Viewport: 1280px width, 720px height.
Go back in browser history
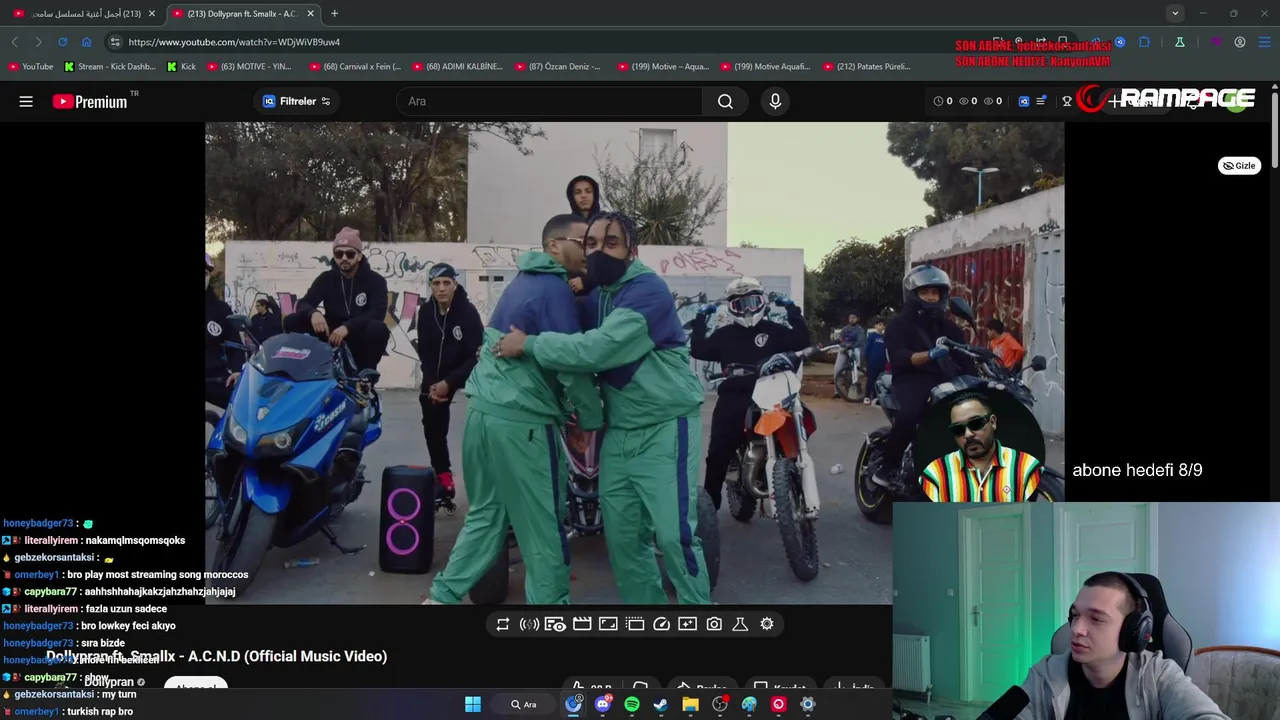pyautogui.click(x=14, y=42)
